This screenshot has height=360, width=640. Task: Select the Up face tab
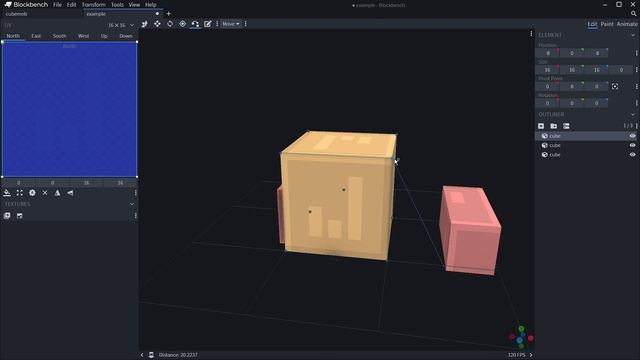(x=104, y=36)
